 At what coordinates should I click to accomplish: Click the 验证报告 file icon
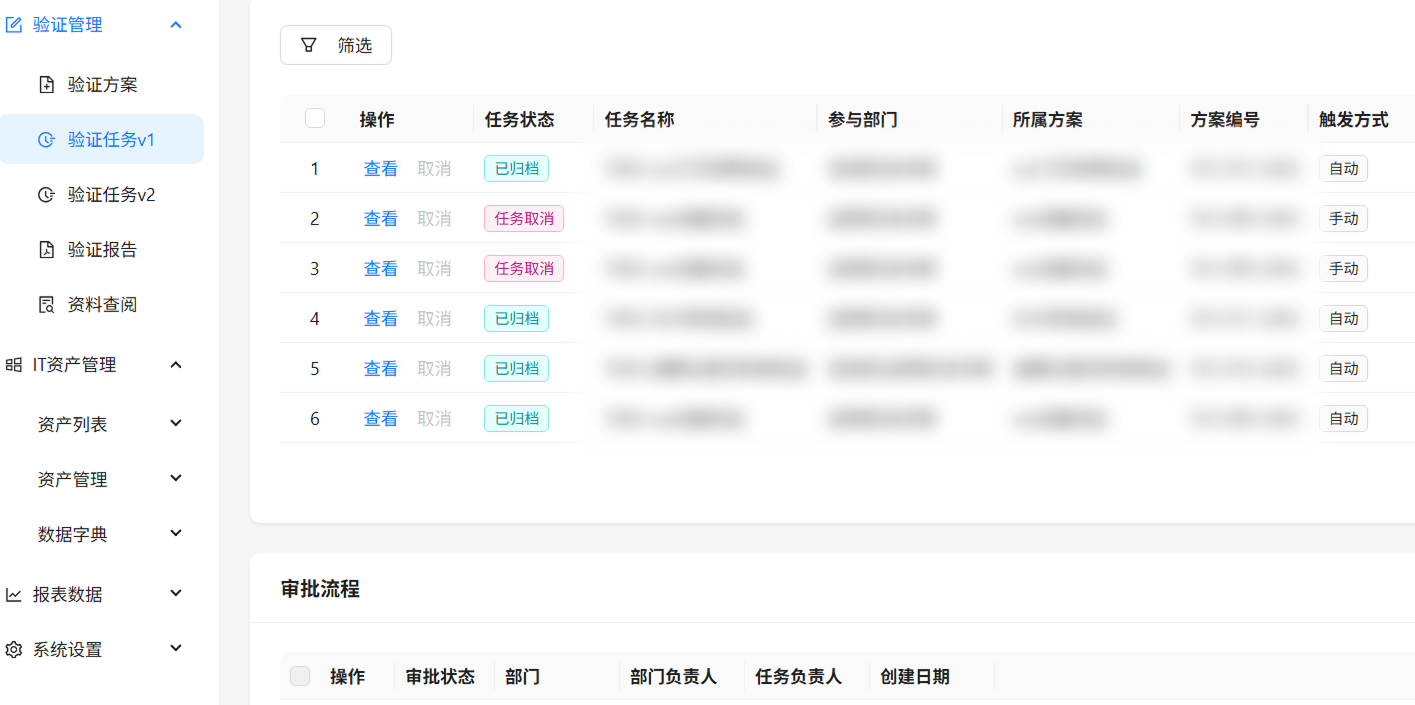tap(46, 250)
